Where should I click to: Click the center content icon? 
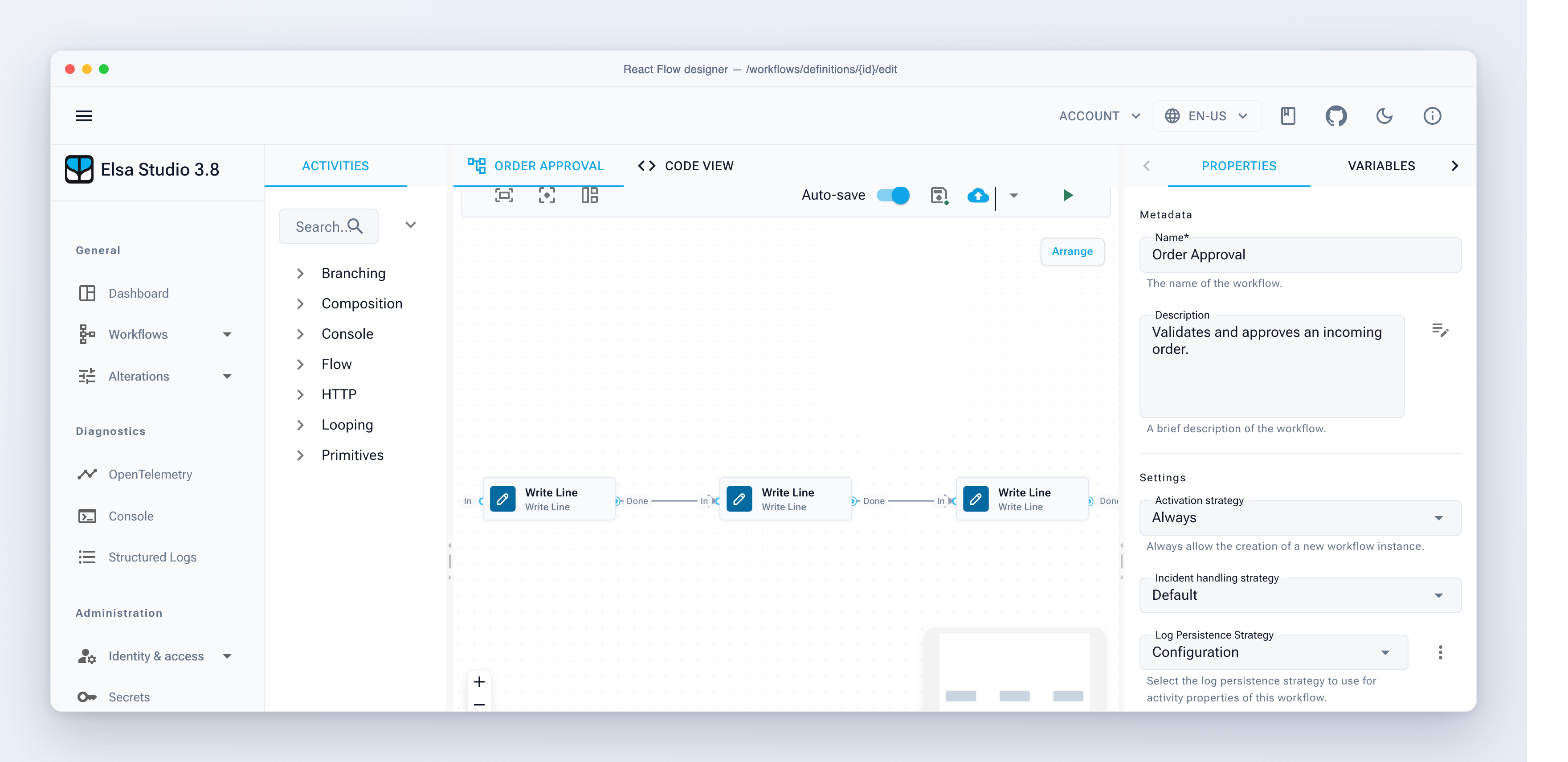click(547, 195)
